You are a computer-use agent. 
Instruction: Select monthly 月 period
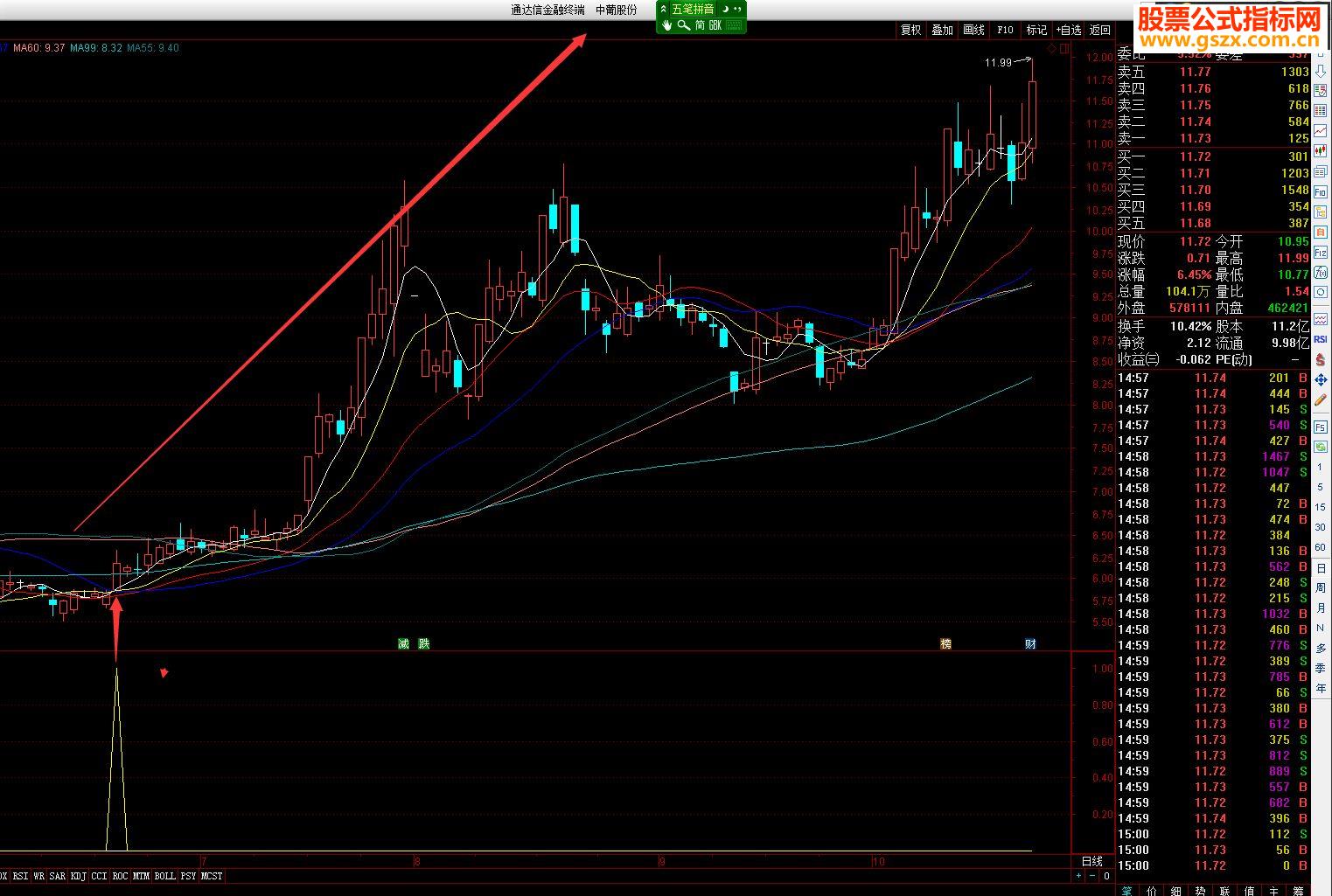(1321, 608)
